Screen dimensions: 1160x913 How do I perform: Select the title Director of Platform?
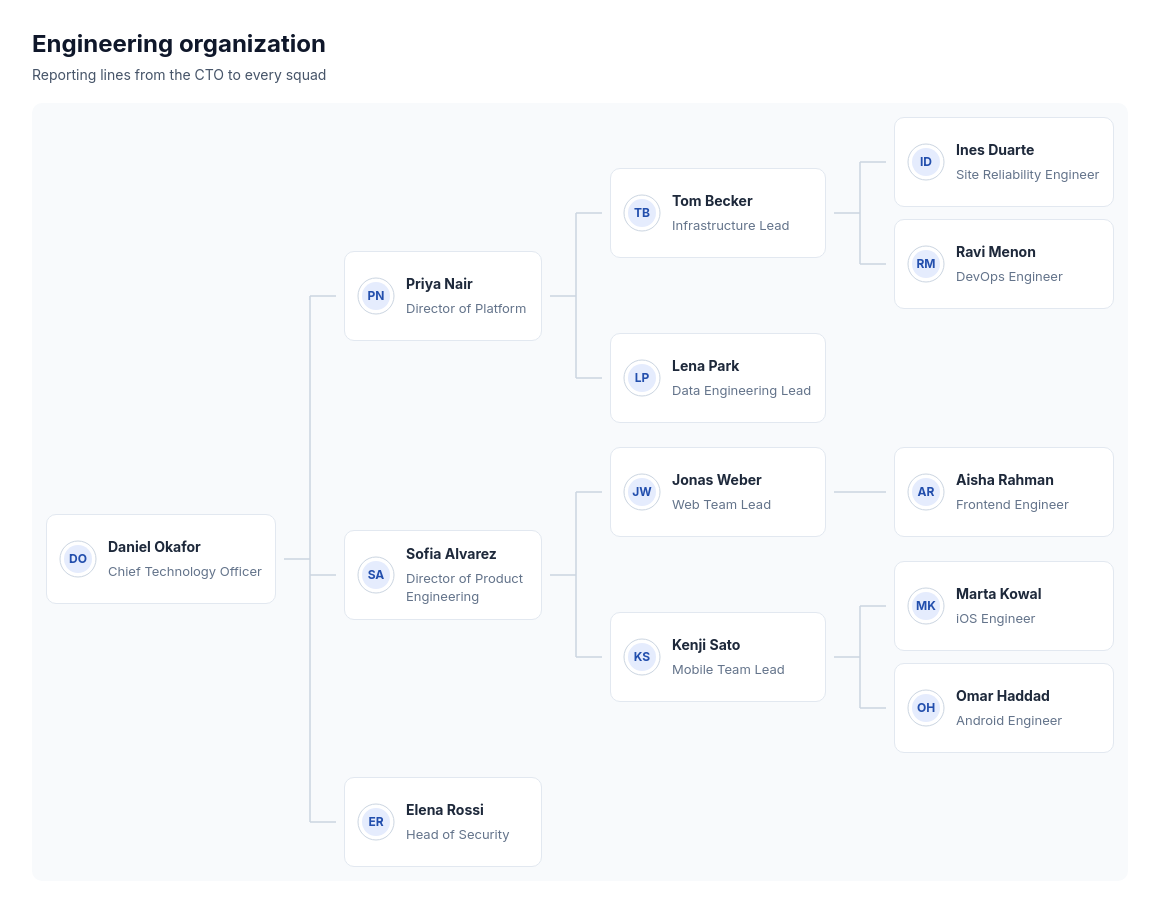click(x=465, y=309)
